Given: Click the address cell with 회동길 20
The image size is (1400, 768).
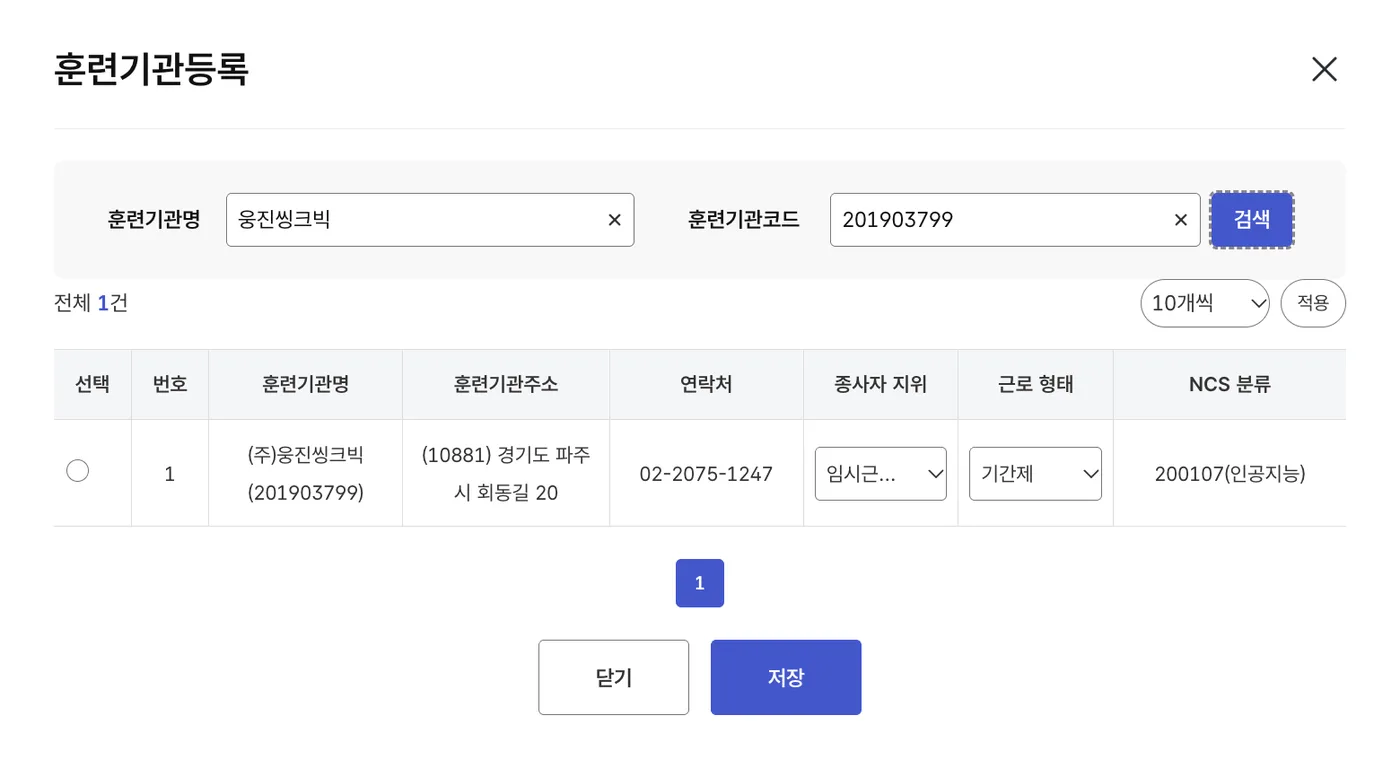Looking at the screenshot, I should [x=506, y=474].
